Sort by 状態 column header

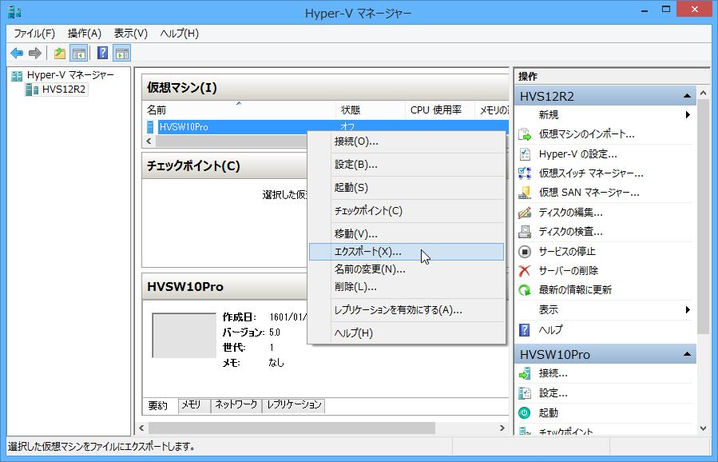tap(371, 110)
